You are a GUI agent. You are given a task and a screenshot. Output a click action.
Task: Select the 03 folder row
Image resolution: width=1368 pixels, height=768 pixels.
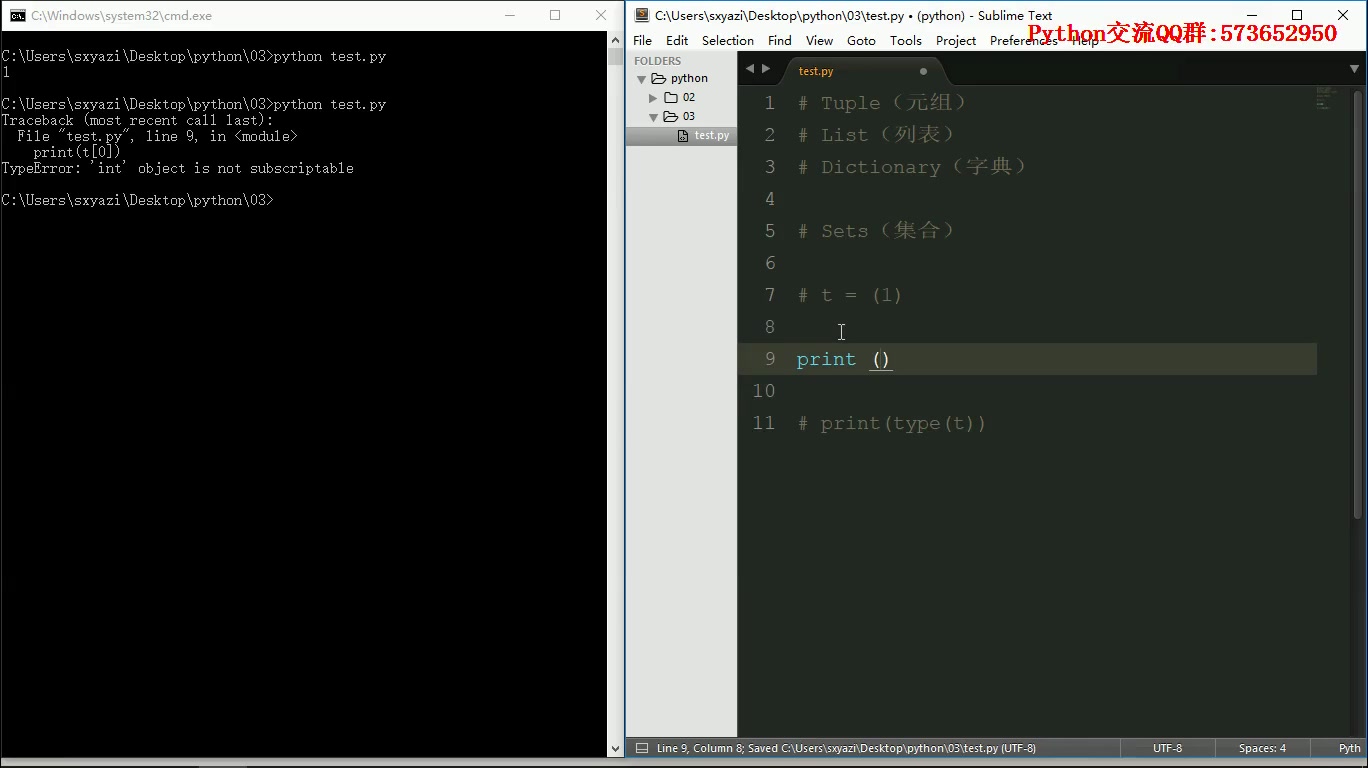point(681,116)
